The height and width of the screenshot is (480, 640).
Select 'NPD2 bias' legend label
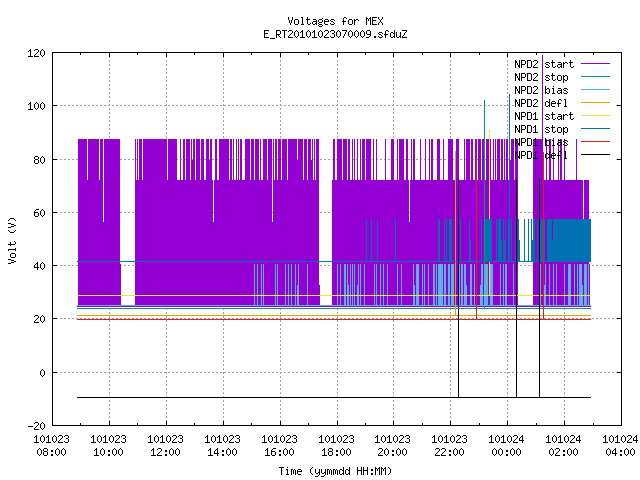point(541,90)
